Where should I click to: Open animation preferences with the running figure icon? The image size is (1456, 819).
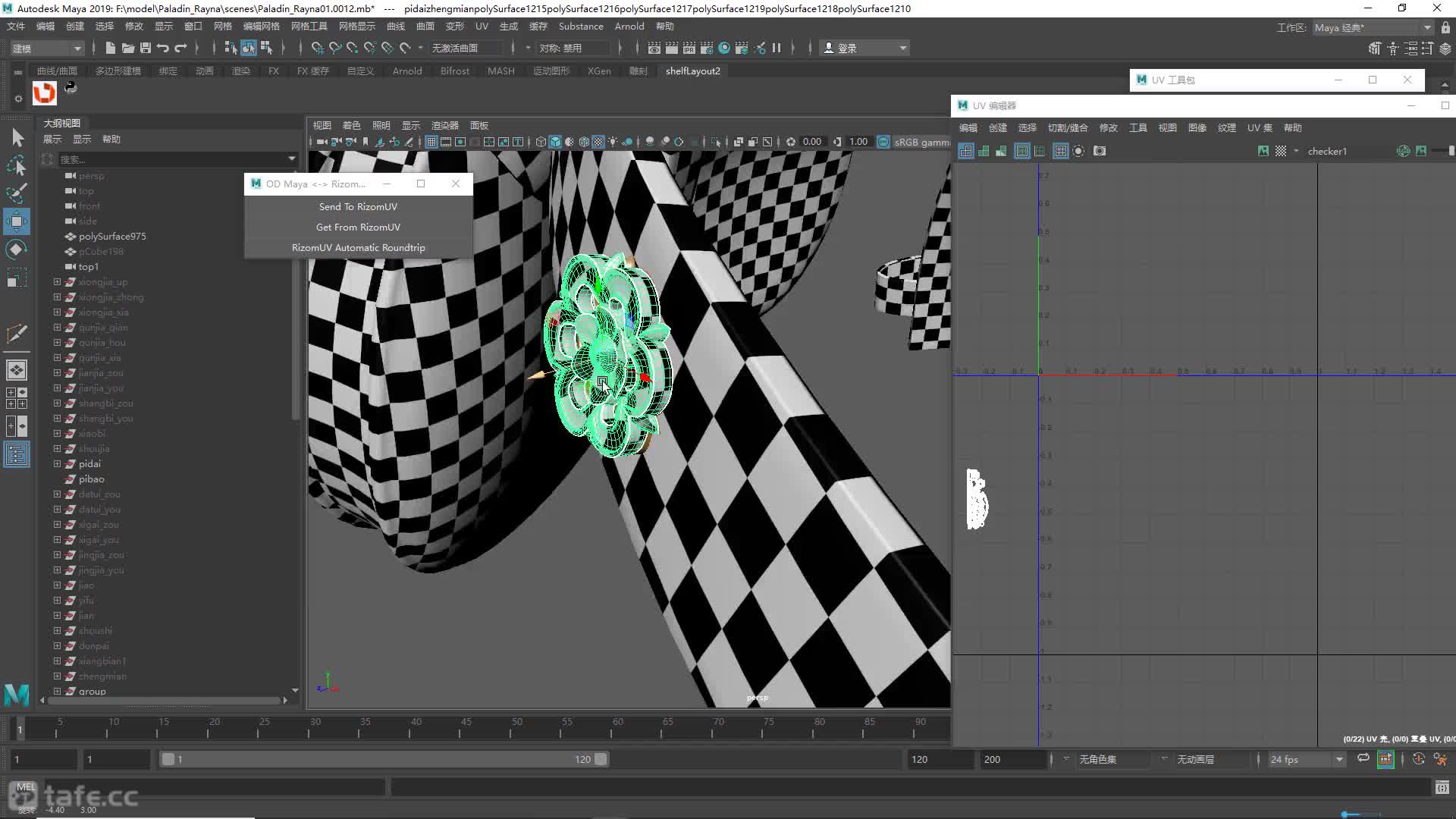[x=1440, y=759]
